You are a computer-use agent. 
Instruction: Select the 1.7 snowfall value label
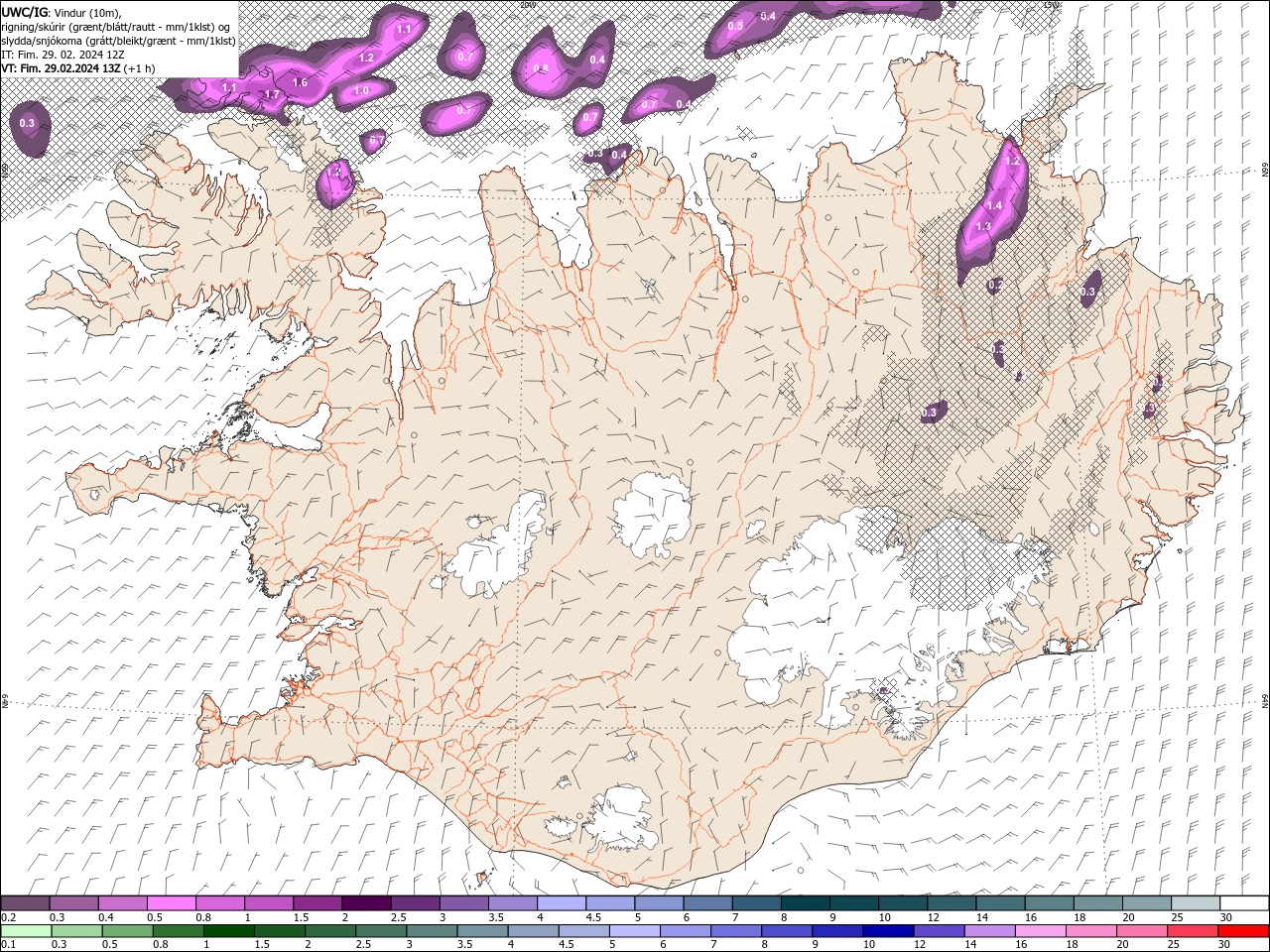coord(272,95)
